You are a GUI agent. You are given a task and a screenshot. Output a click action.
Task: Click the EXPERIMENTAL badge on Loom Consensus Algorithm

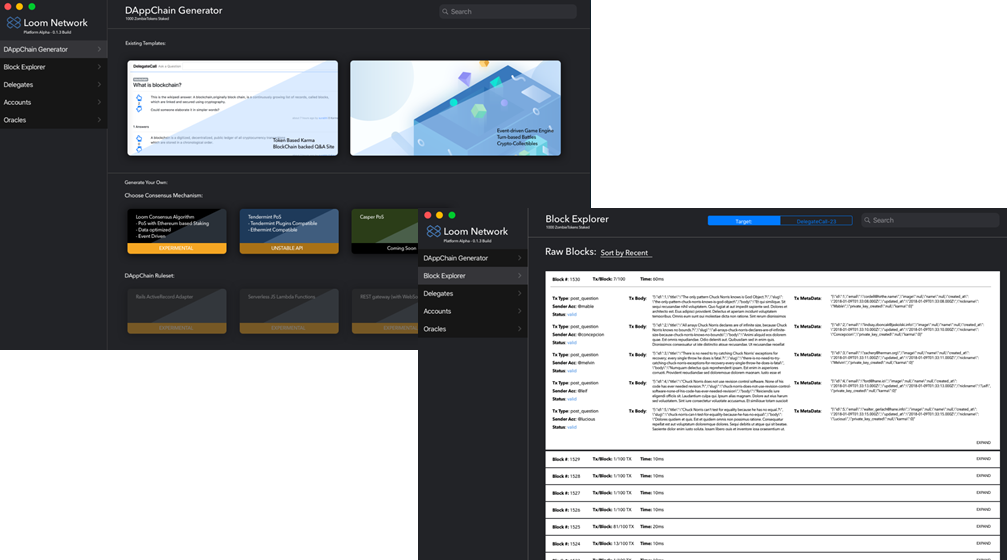click(x=177, y=248)
